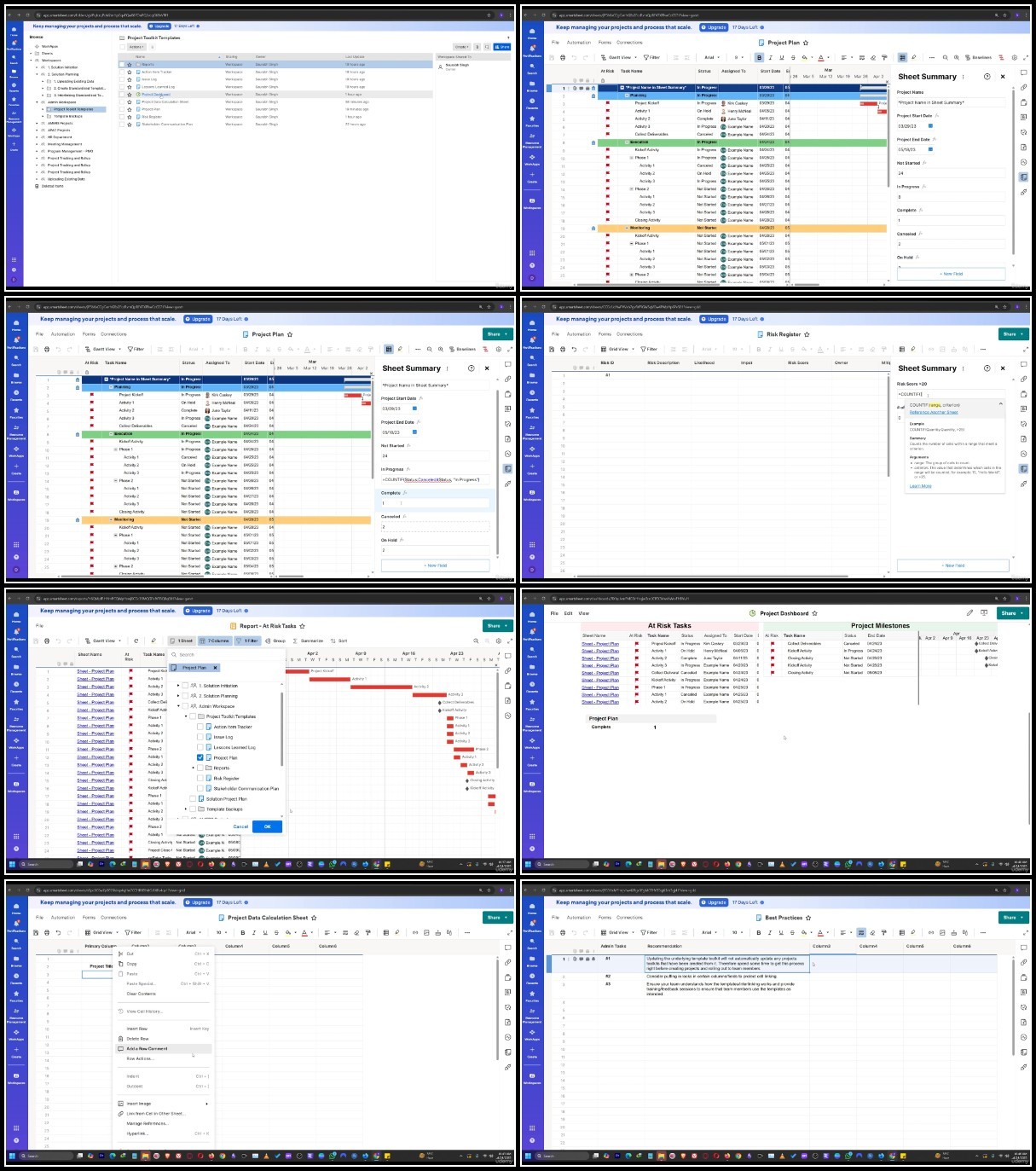Expand the Template Backups folder in sheet picker
The image size is (1036, 1171).
(x=186, y=809)
